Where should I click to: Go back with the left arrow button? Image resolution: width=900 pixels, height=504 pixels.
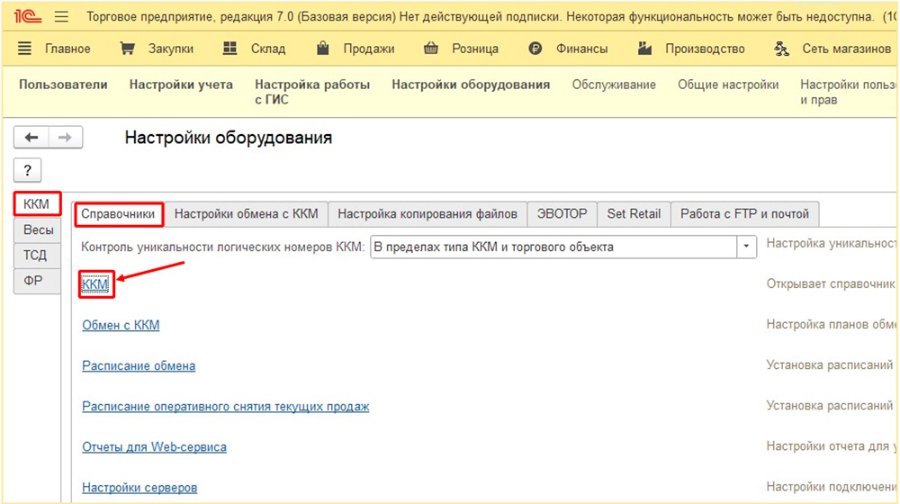pos(32,137)
